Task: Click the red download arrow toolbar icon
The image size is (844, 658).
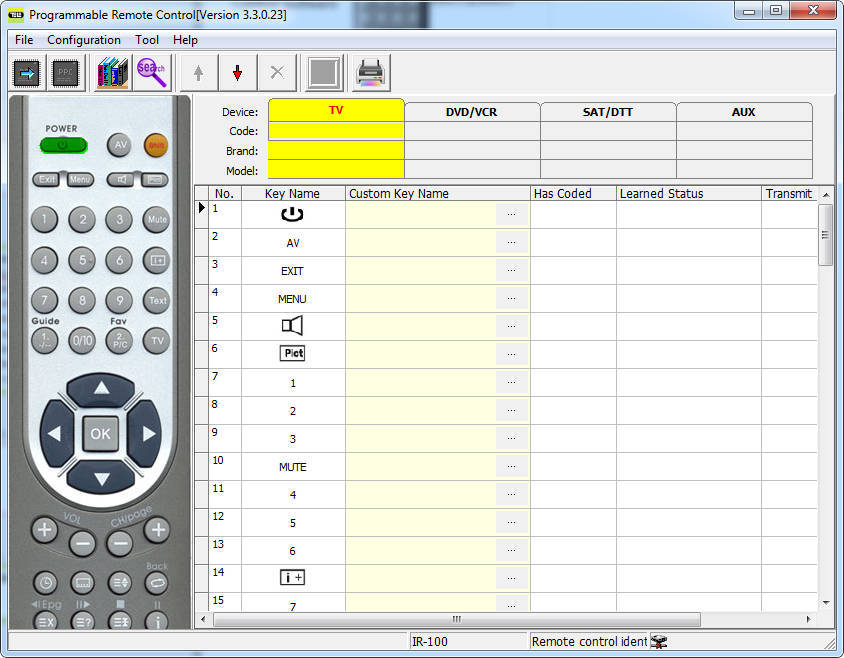Action: coord(237,72)
